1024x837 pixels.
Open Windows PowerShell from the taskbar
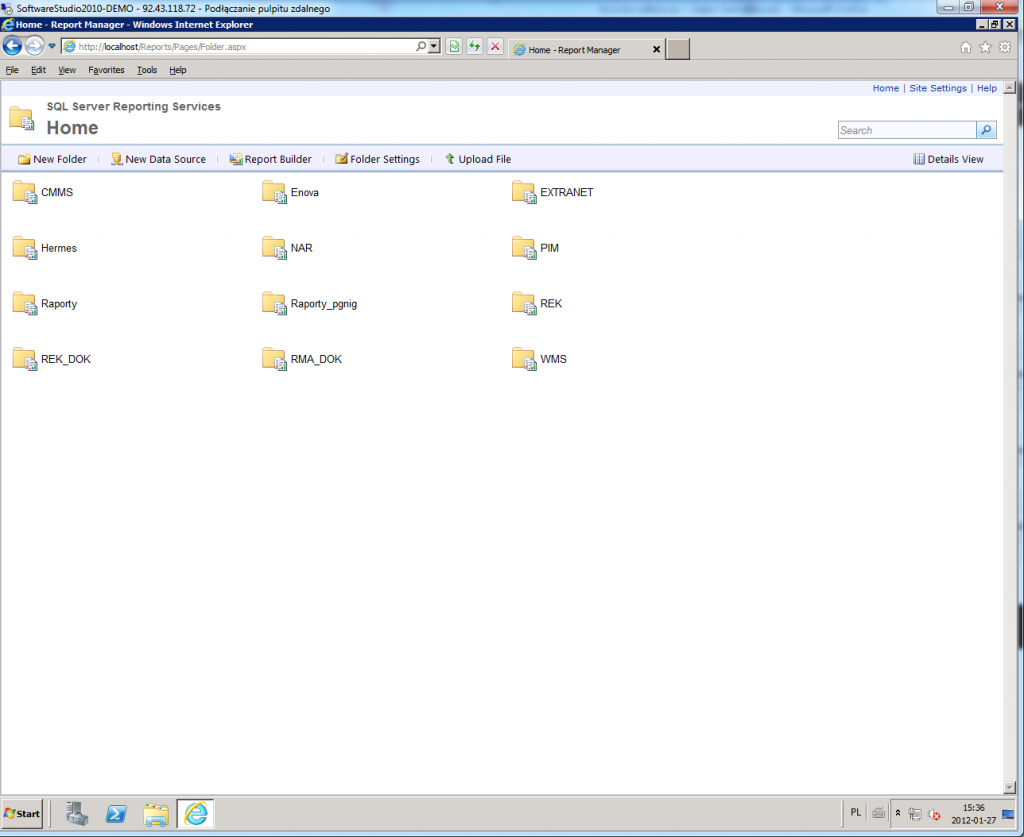click(117, 814)
